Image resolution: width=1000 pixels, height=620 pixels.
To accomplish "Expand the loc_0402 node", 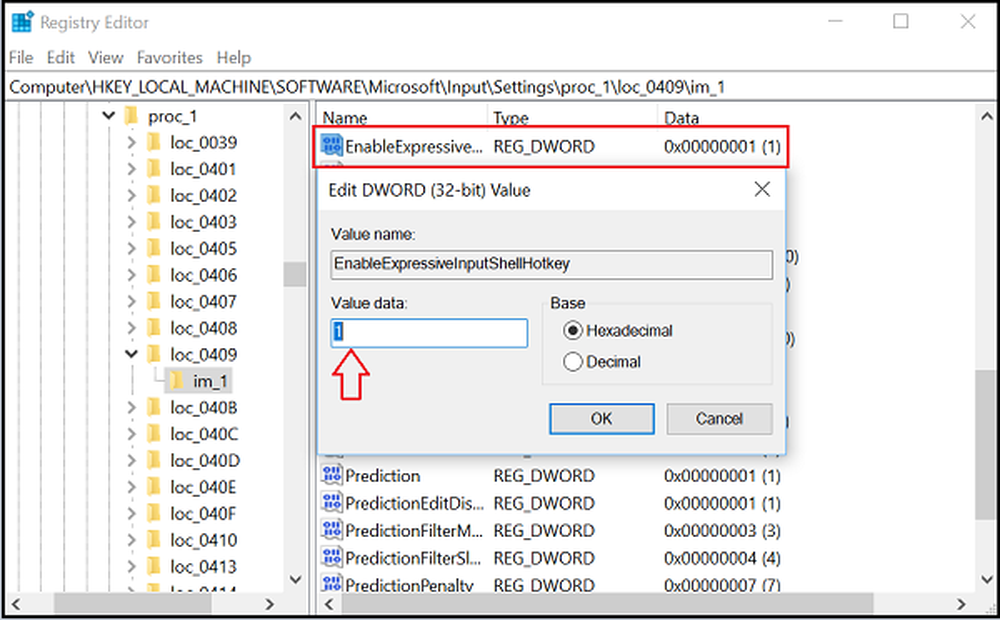I will point(131,195).
